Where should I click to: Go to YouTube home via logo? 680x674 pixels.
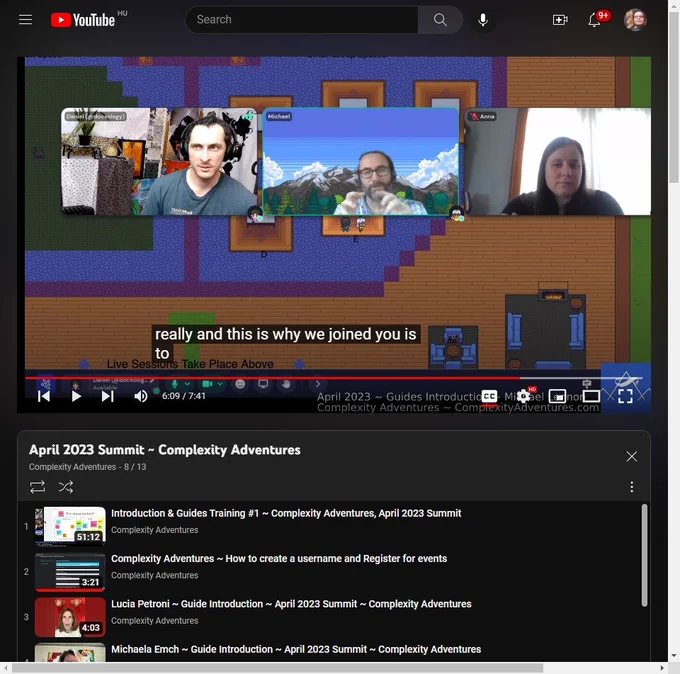tap(83, 20)
